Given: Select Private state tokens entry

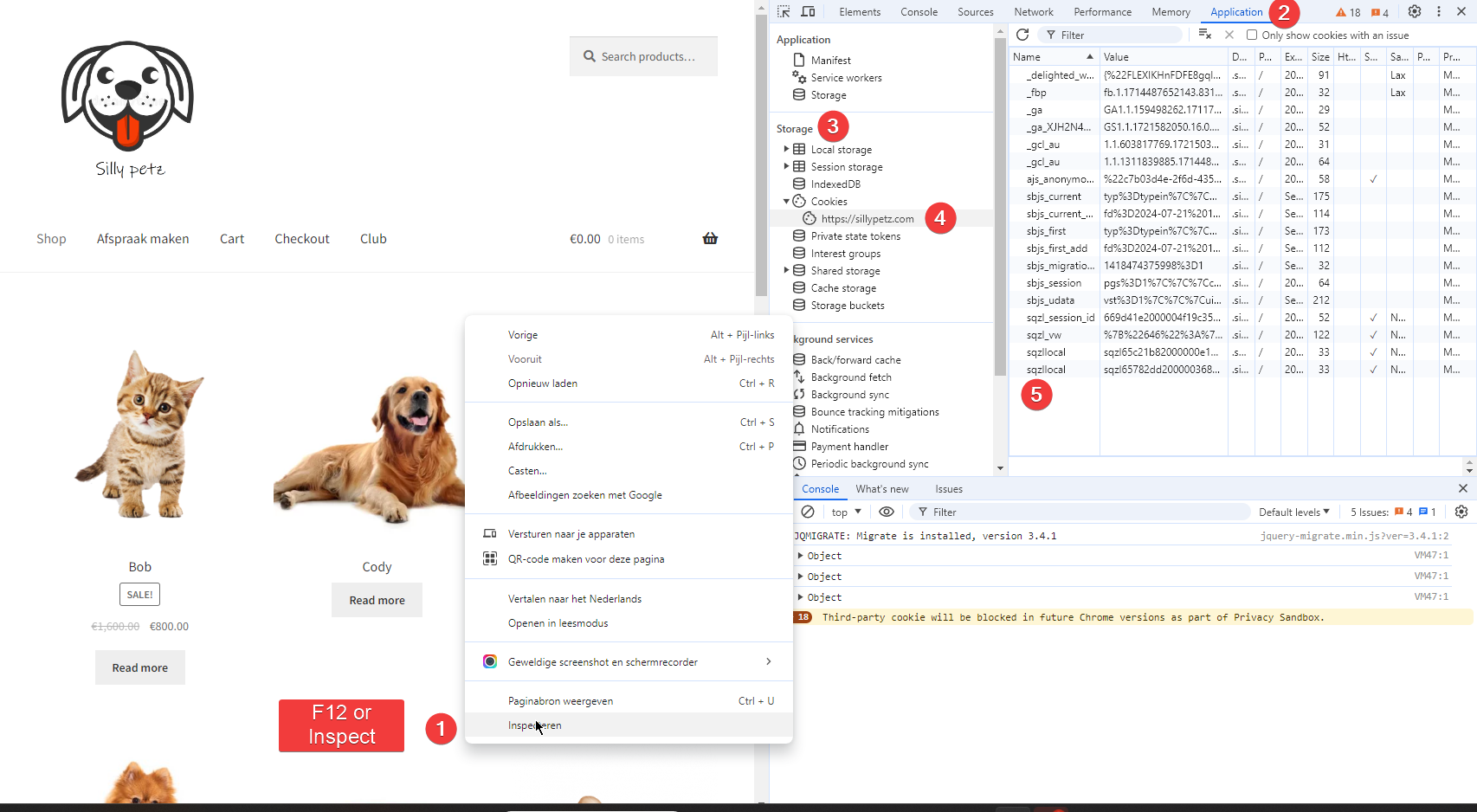Looking at the screenshot, I should pyautogui.click(x=855, y=235).
